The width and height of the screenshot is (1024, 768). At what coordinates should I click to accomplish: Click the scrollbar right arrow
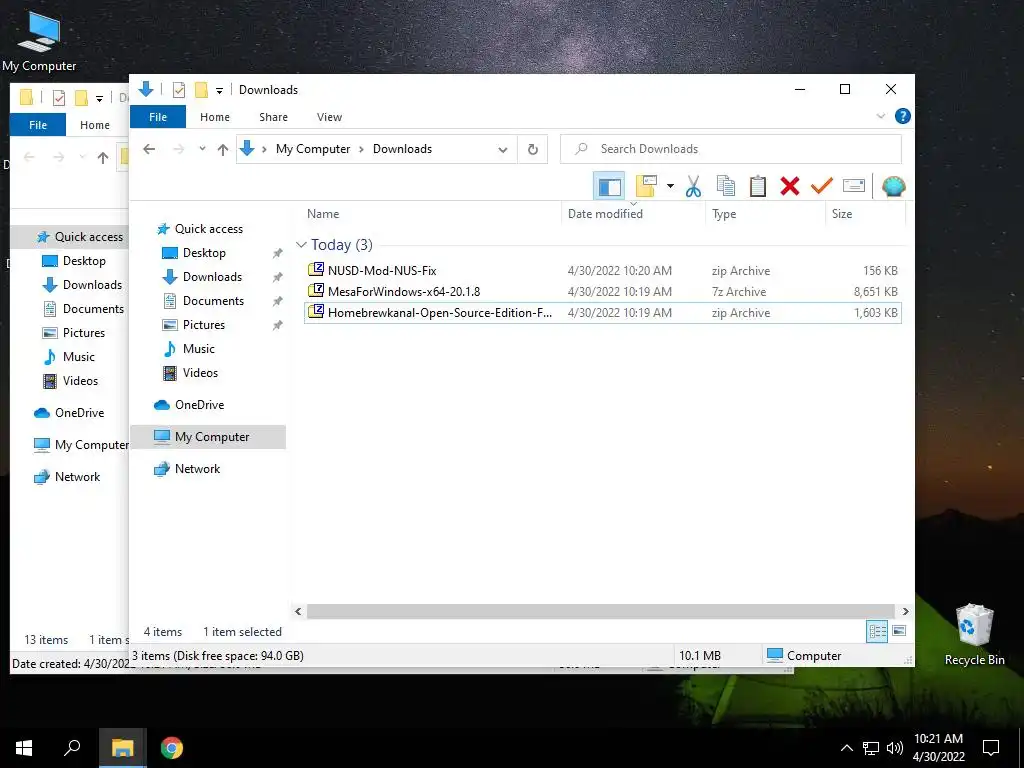[905, 611]
